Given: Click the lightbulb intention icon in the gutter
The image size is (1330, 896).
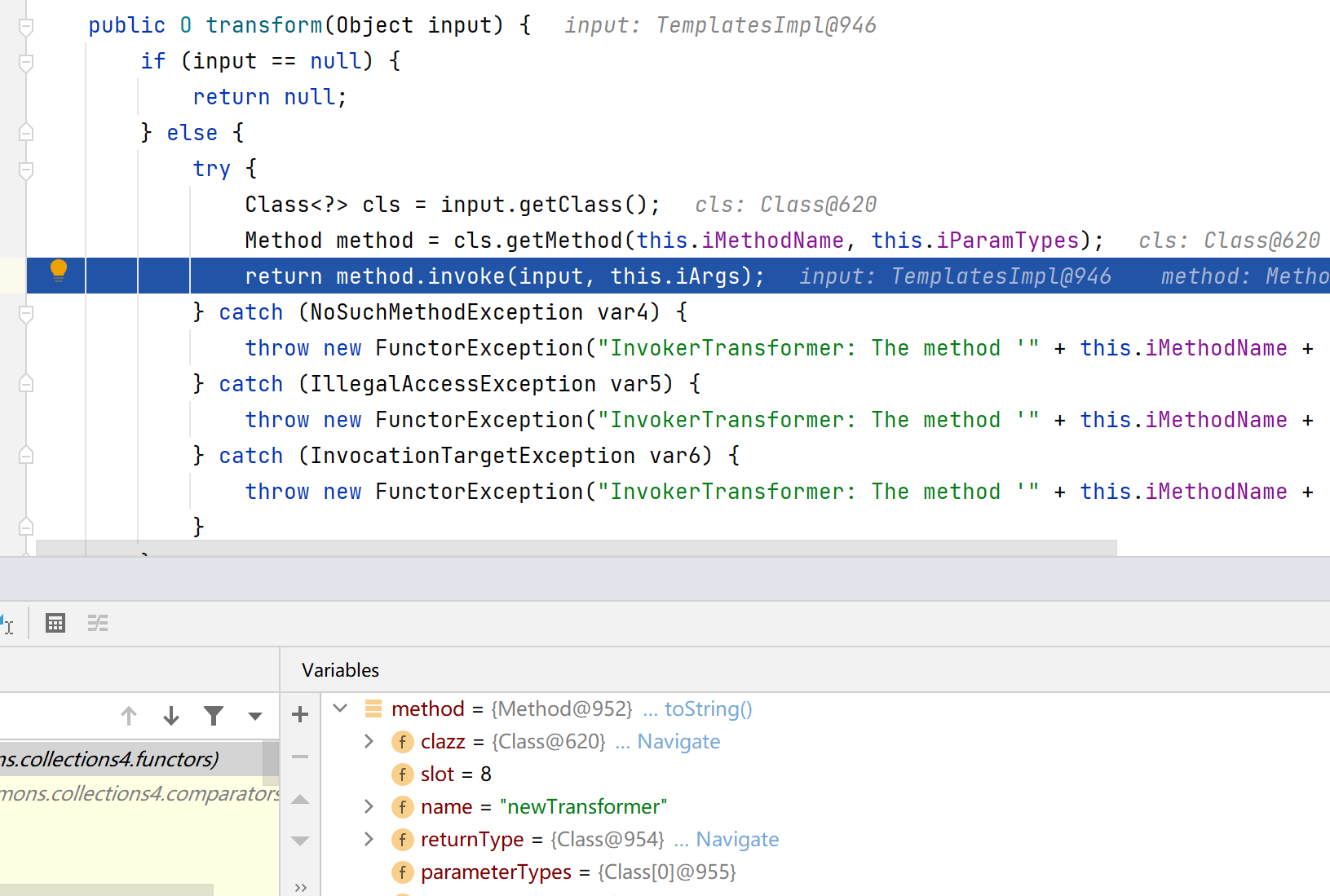Looking at the screenshot, I should pos(59,271).
